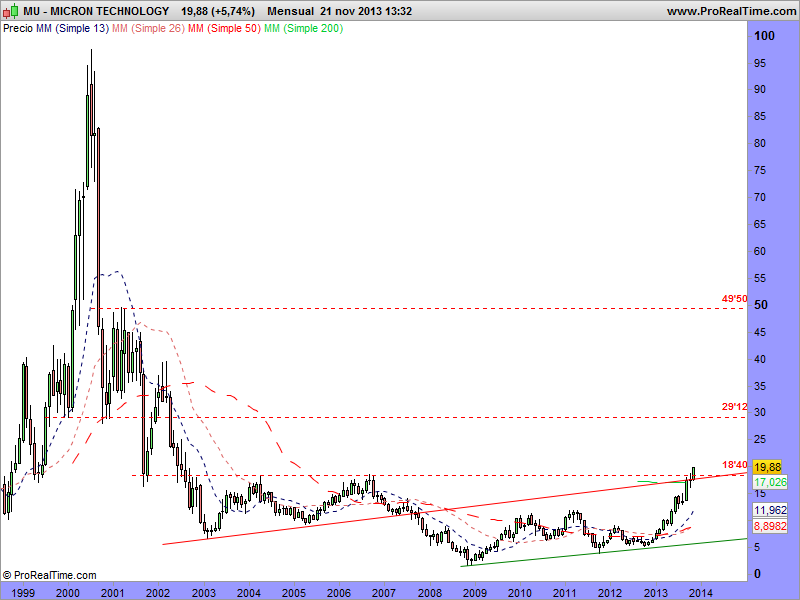Click the yellow 19,88 current price tag
The height and width of the screenshot is (600, 800).
point(767,467)
